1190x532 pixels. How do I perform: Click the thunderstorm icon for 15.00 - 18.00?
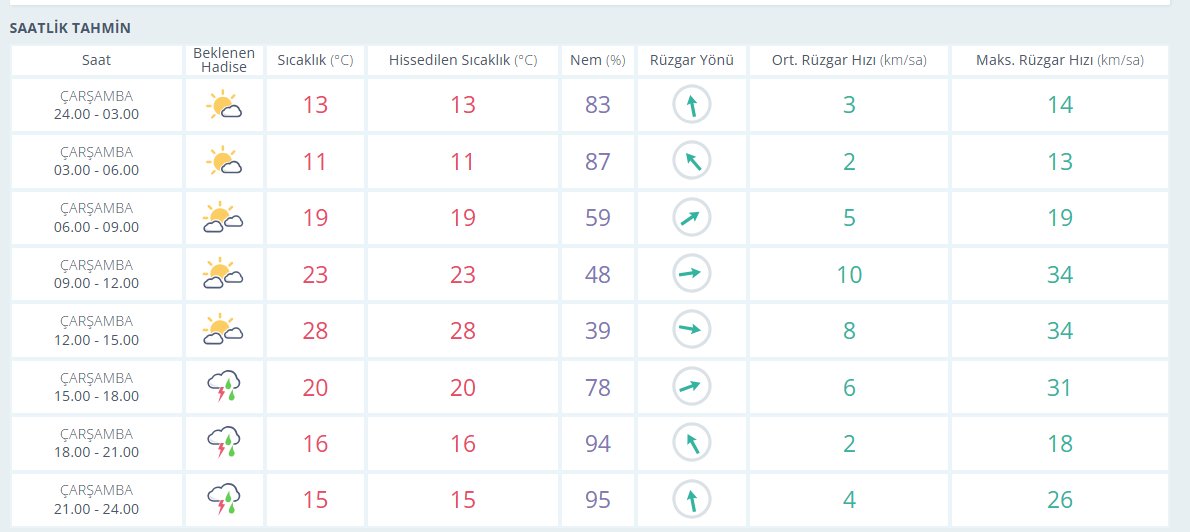pyautogui.click(x=224, y=386)
